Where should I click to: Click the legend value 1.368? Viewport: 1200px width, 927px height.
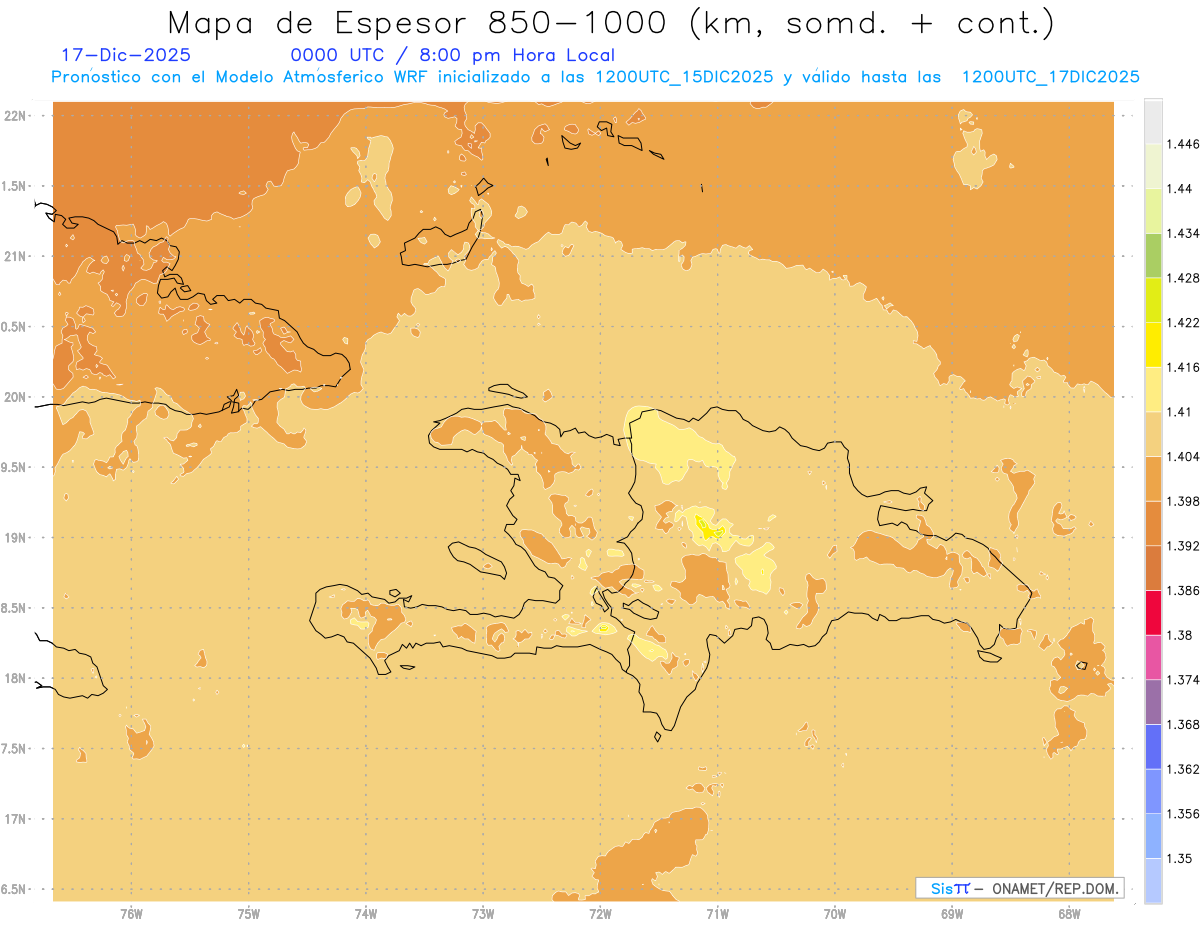1184,724
